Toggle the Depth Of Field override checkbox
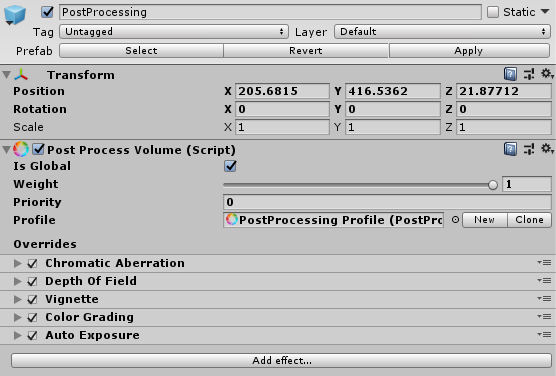Image resolution: width=556 pixels, height=376 pixels. 32,281
